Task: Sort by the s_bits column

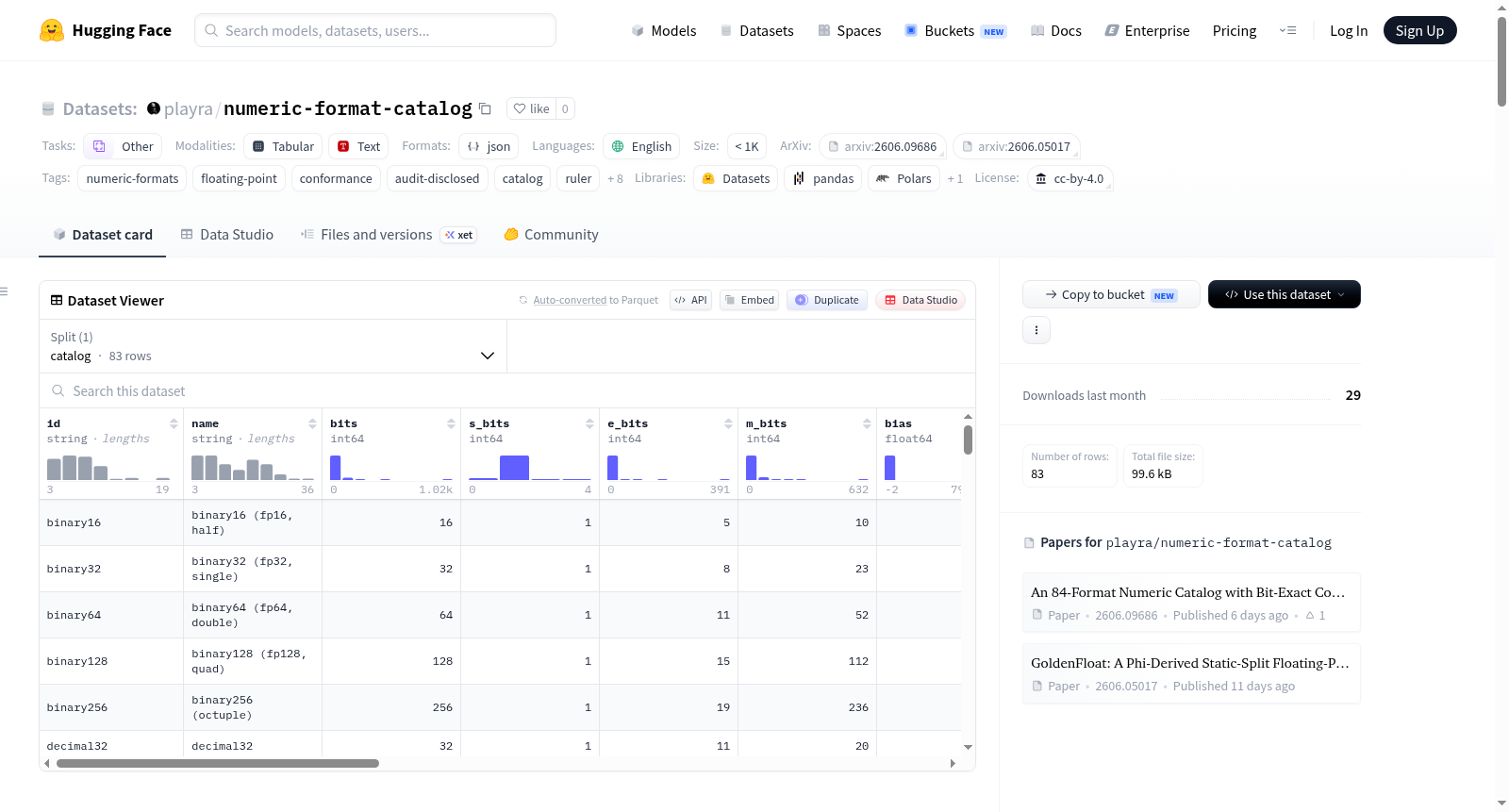Action: click(x=589, y=423)
